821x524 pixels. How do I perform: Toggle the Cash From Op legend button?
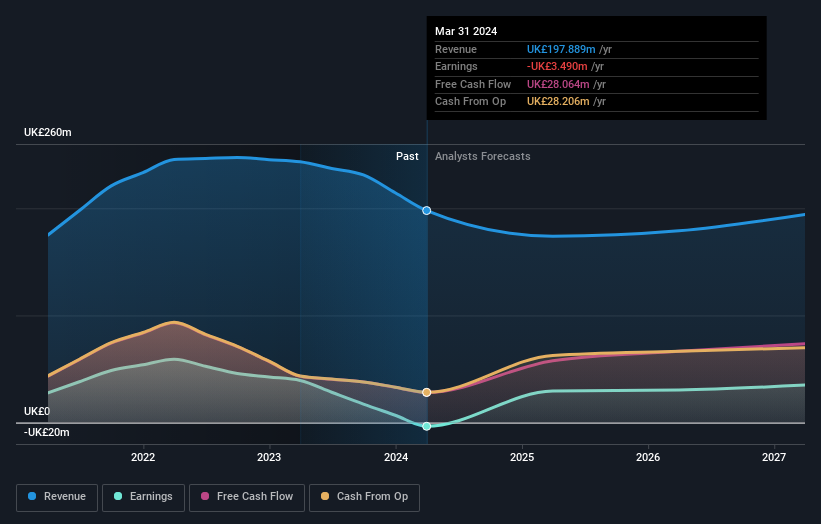coord(364,497)
